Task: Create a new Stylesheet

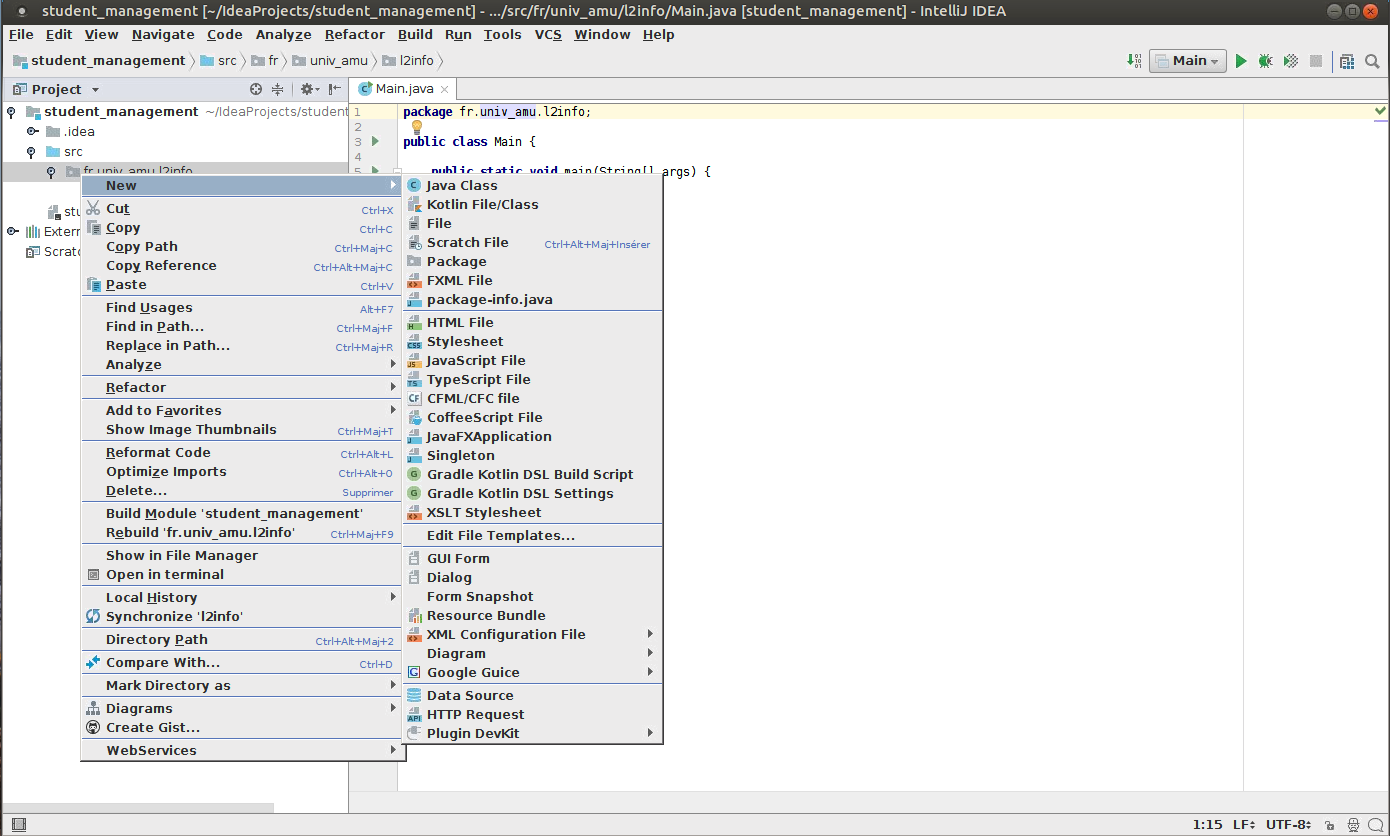Action: 532,341
